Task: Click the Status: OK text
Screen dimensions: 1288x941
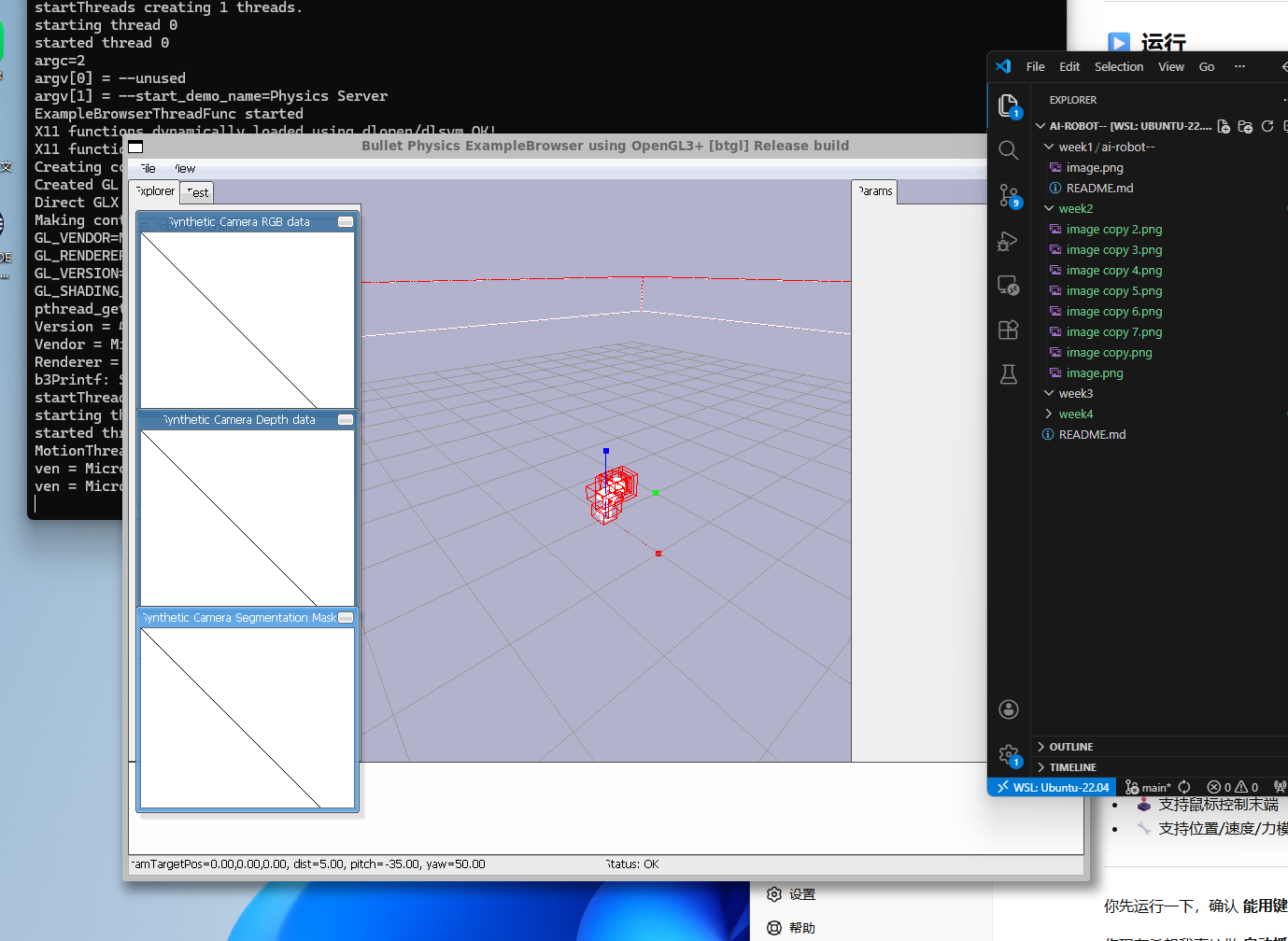Action: click(x=632, y=864)
